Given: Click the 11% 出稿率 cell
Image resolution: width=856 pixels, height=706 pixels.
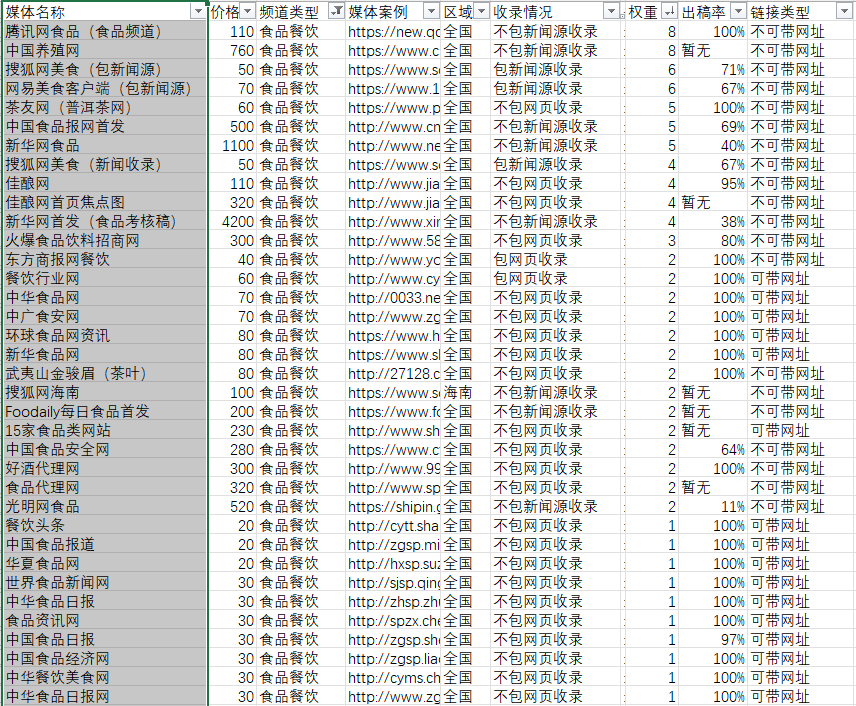Looking at the screenshot, I should 713,507.
